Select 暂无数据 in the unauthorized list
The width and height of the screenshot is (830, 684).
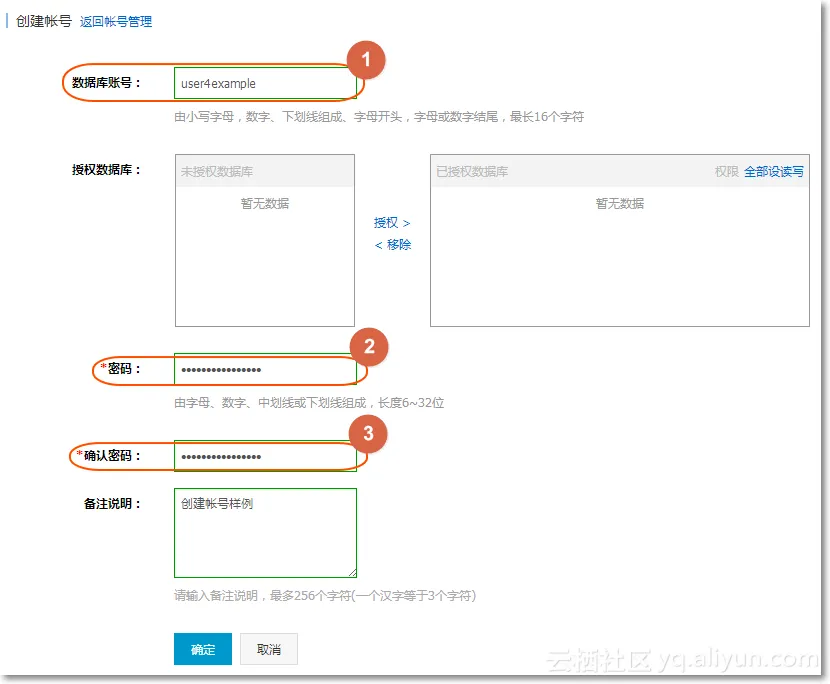[x=265, y=203]
